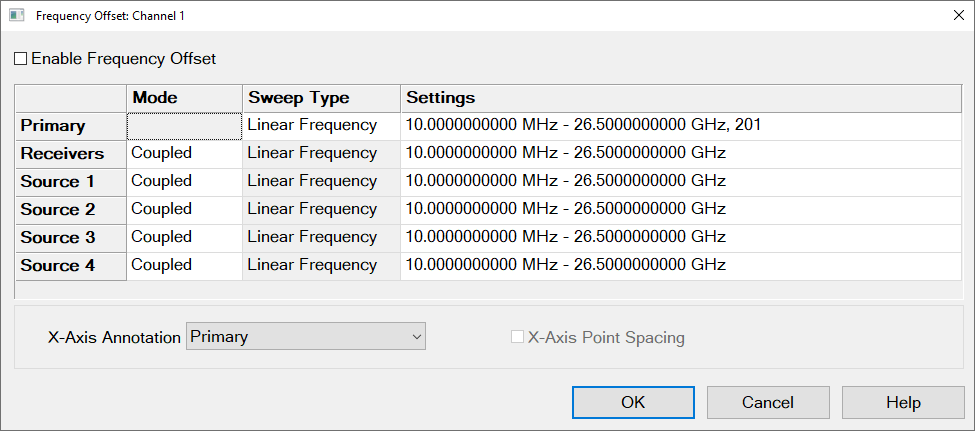Select Receivers row Coupled mode cell
This screenshot has height=431, width=975.
[184, 154]
